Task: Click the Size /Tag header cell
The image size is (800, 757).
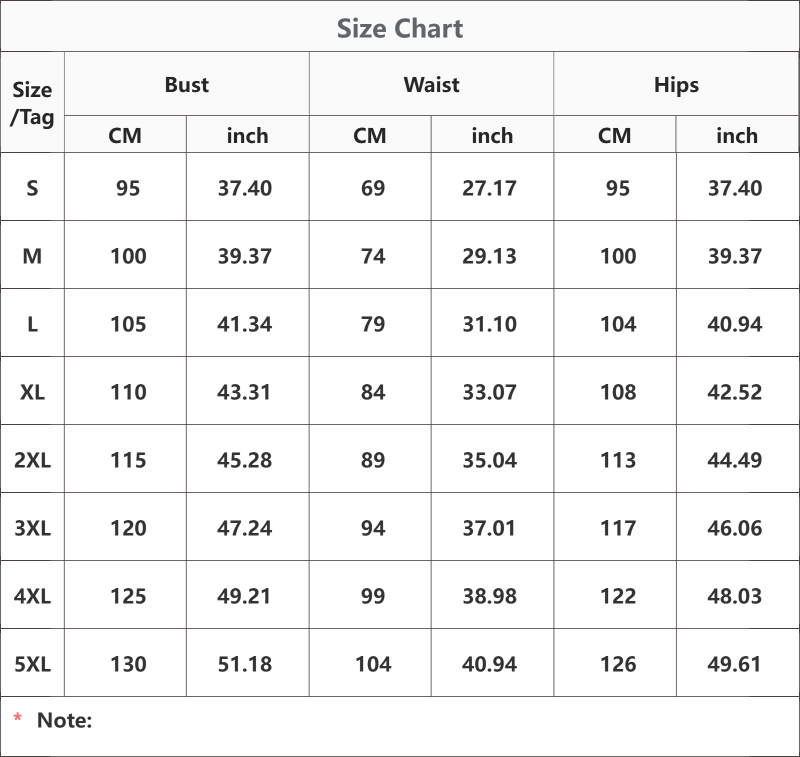Action: coord(32,104)
